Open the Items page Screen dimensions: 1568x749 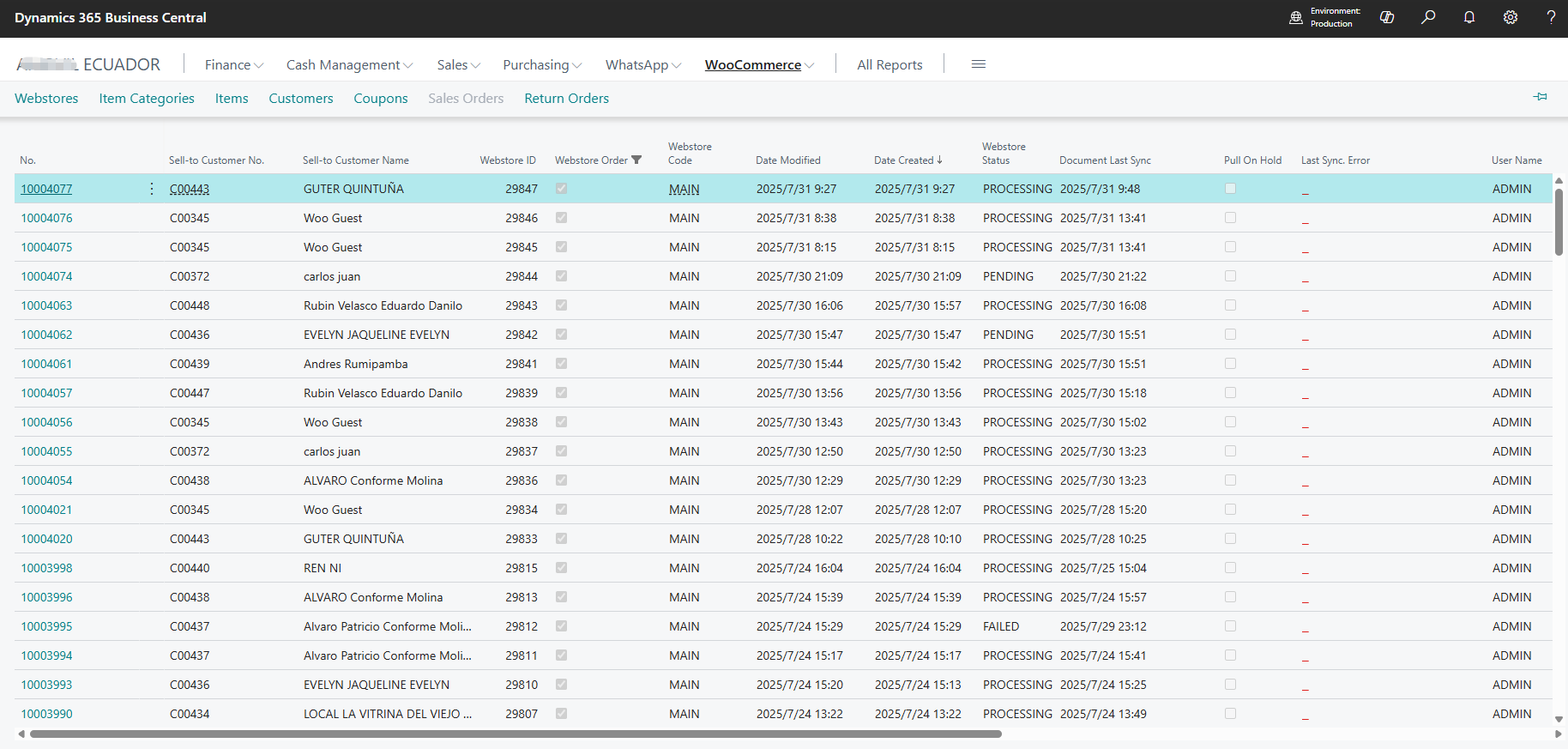[232, 99]
